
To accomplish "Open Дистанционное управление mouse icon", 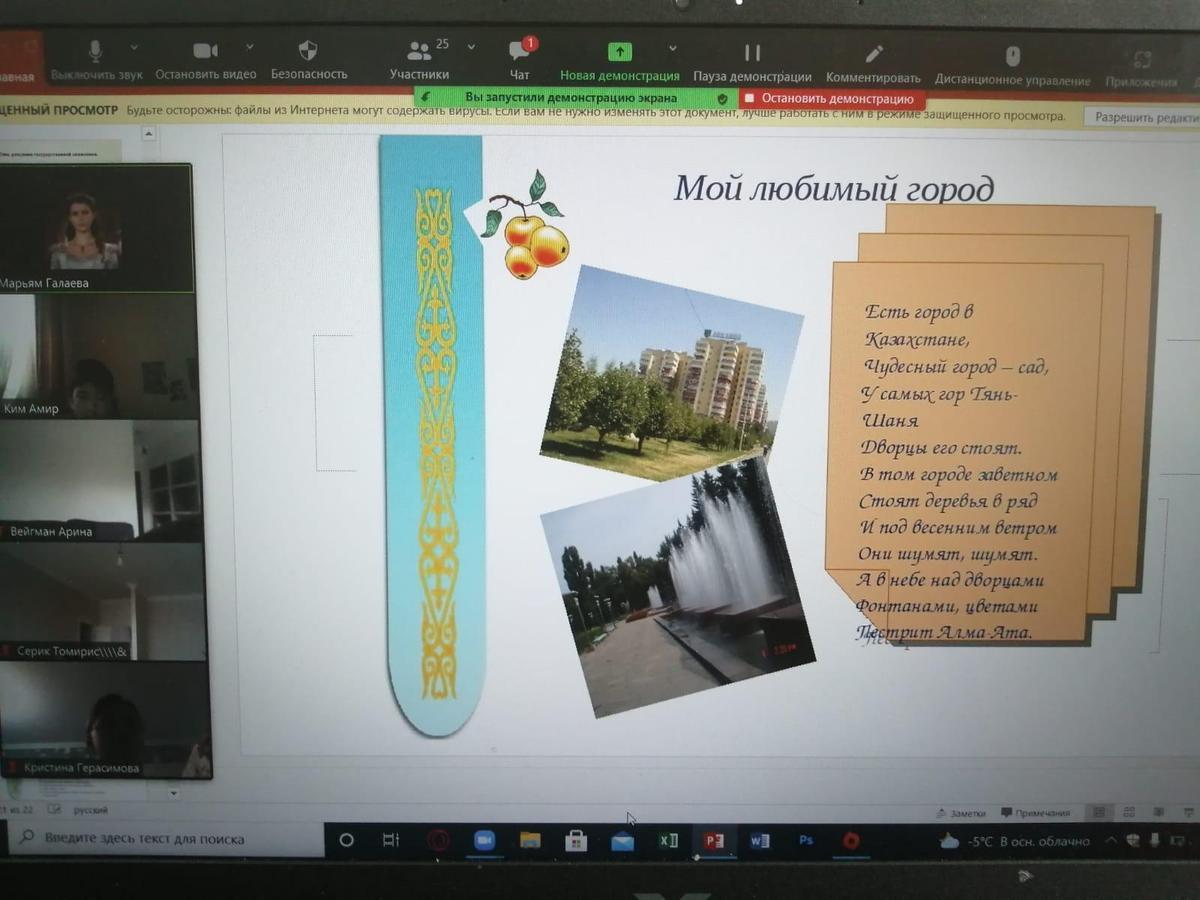I will click(x=1012, y=56).
